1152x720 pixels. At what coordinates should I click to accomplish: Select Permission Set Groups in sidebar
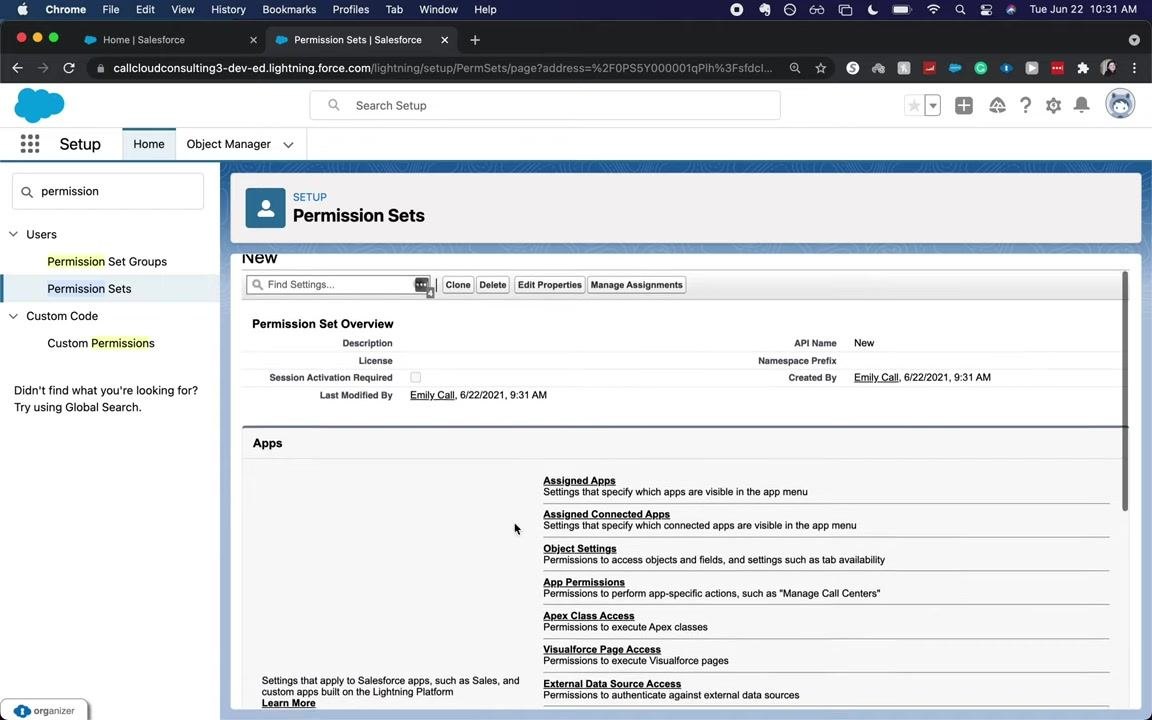coord(107,262)
